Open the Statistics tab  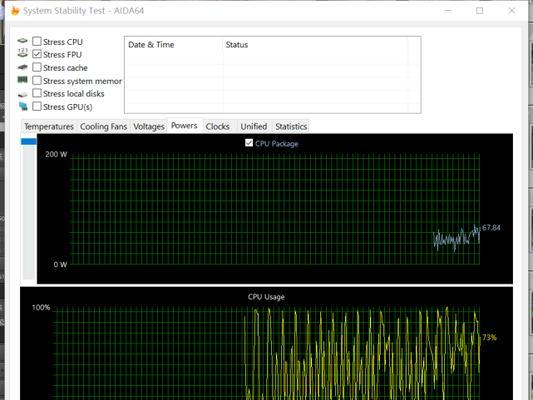291,126
